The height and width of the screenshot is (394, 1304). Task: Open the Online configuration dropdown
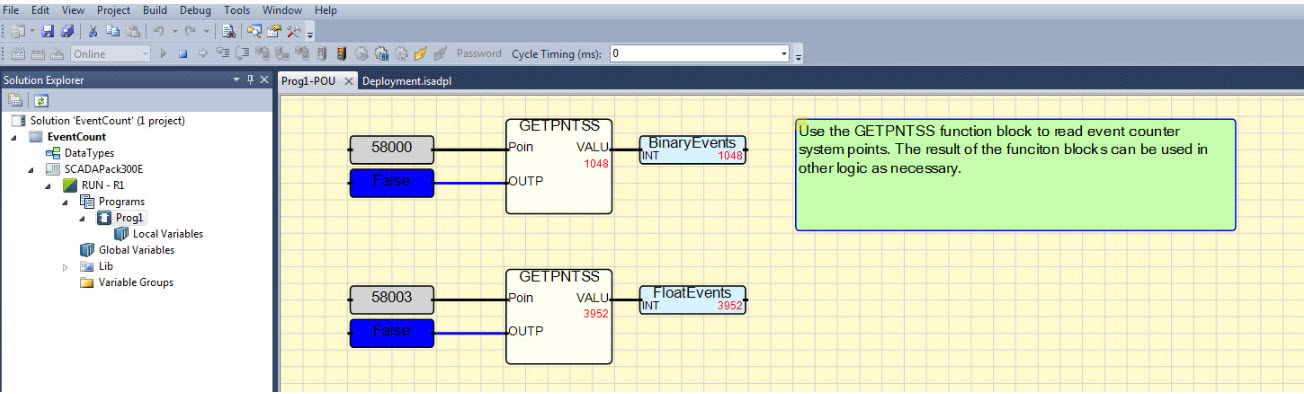[145, 54]
